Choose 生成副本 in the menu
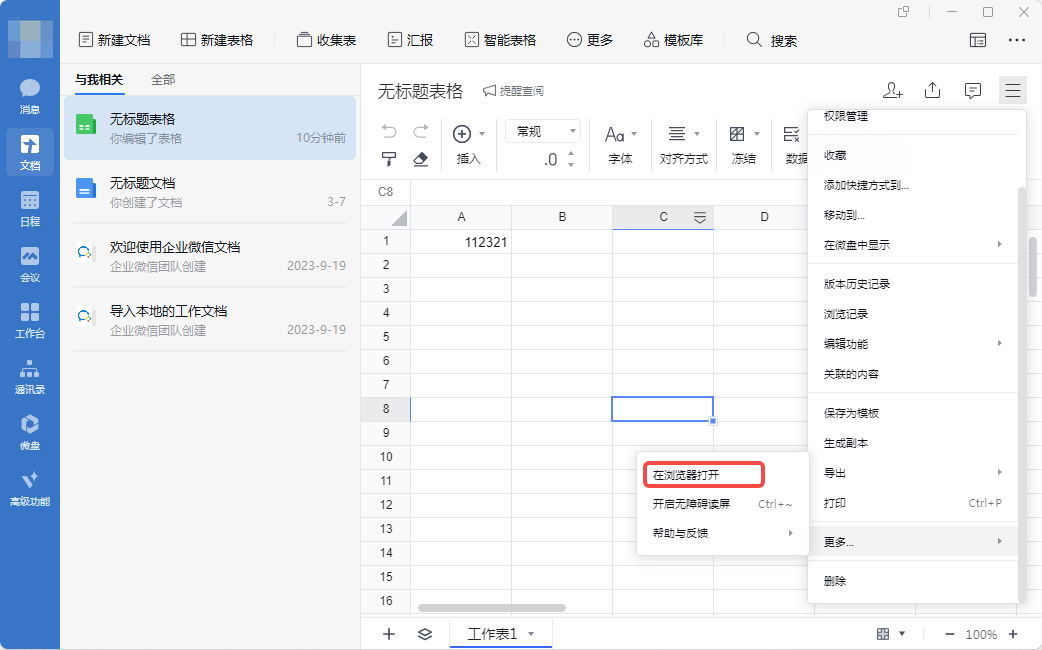The height and width of the screenshot is (650, 1042). click(846, 443)
